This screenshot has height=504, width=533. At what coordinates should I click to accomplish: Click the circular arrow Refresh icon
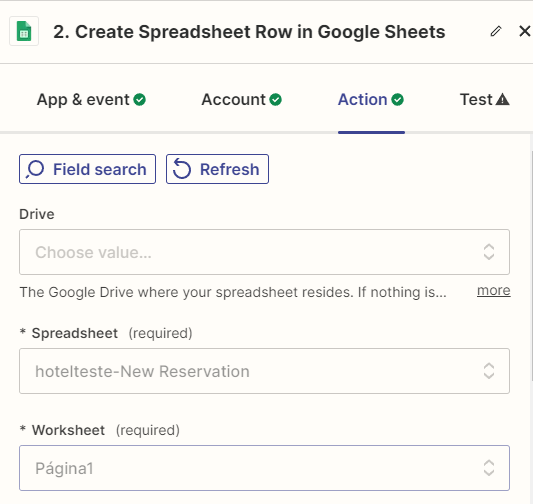182,169
